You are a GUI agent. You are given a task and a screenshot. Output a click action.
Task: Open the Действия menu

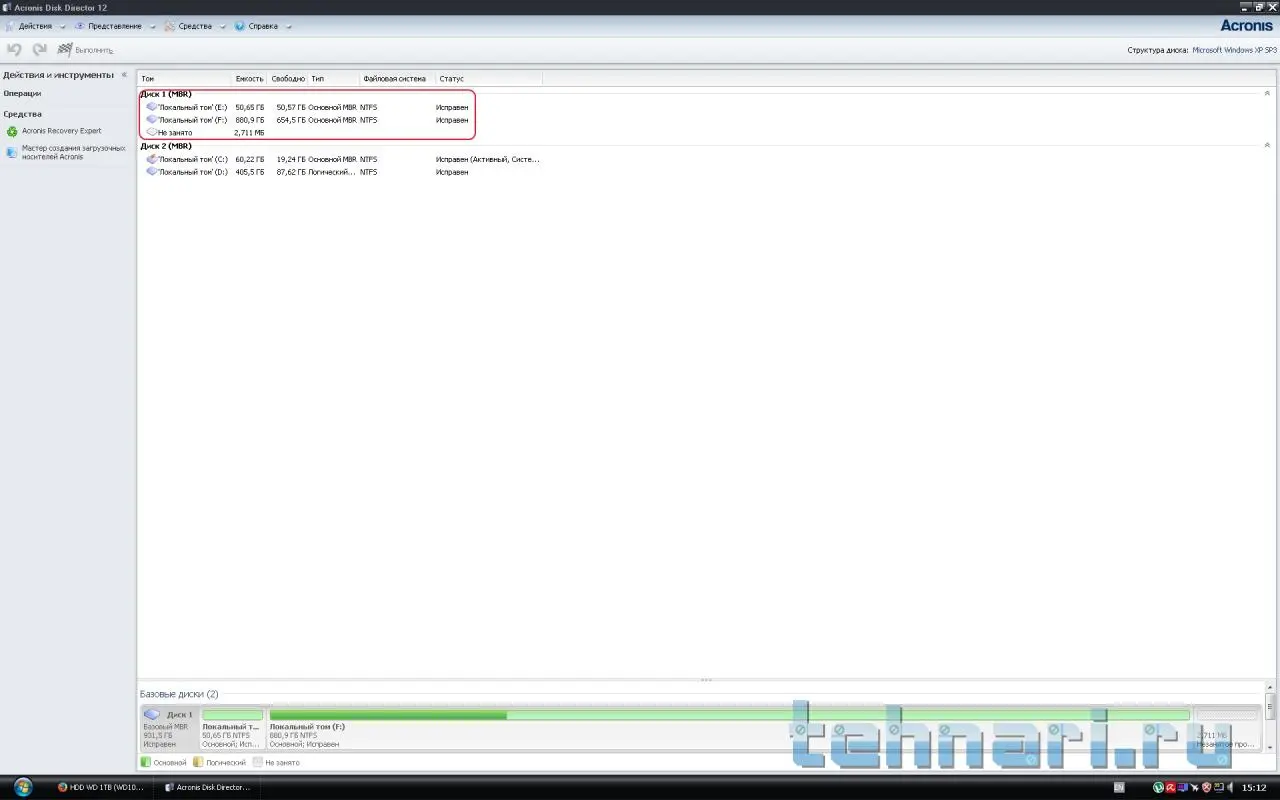point(35,26)
